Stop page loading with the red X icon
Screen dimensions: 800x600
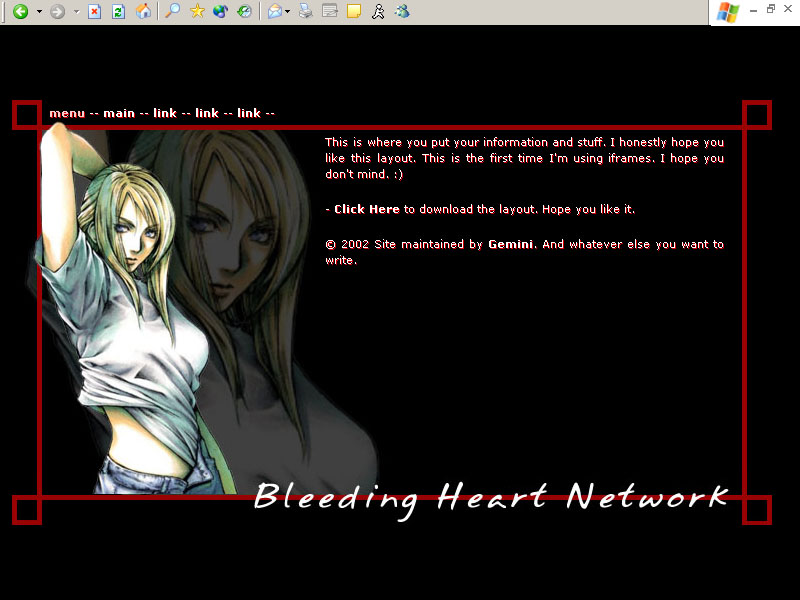coord(94,12)
